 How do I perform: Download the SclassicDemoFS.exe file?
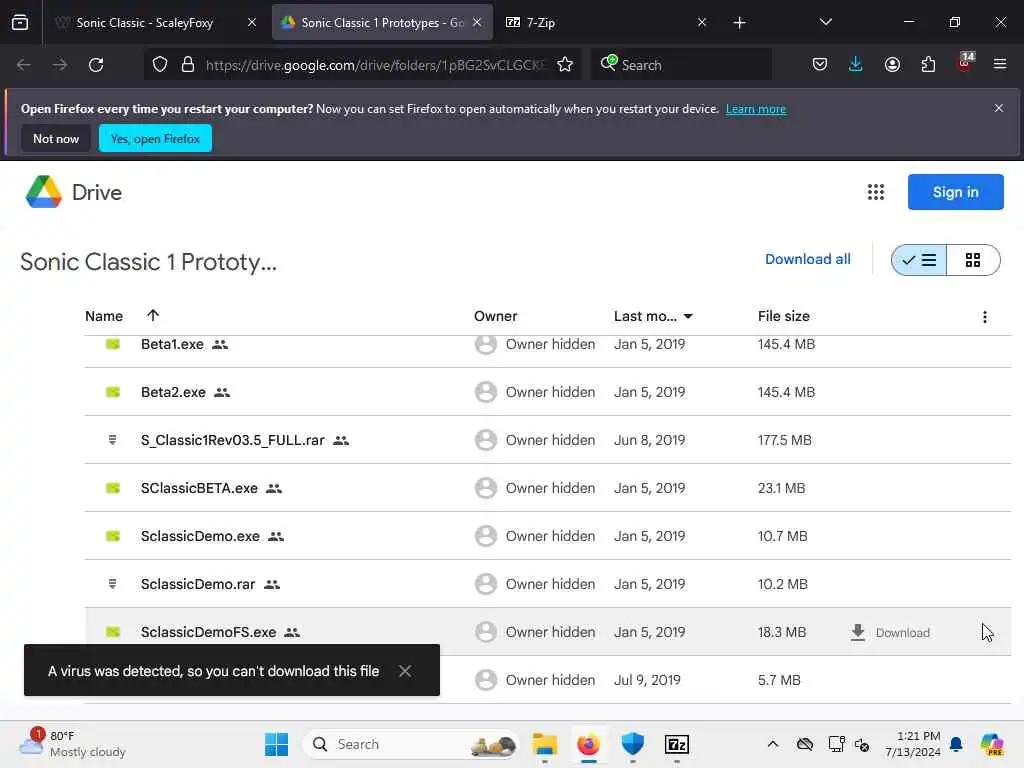coord(891,633)
